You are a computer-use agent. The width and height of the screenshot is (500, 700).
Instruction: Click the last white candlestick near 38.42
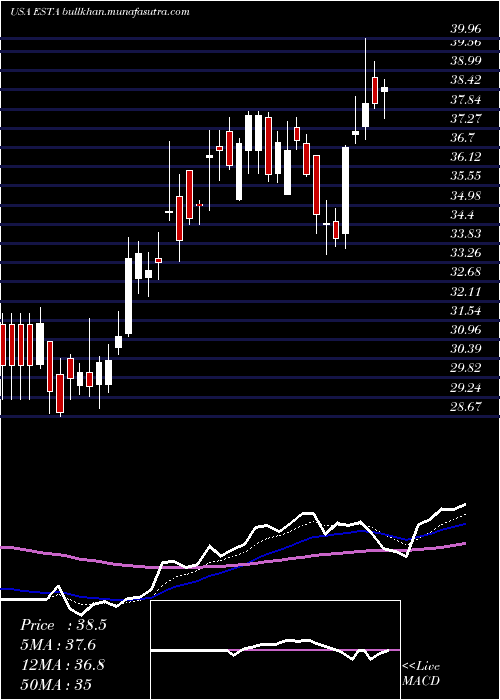point(384,89)
